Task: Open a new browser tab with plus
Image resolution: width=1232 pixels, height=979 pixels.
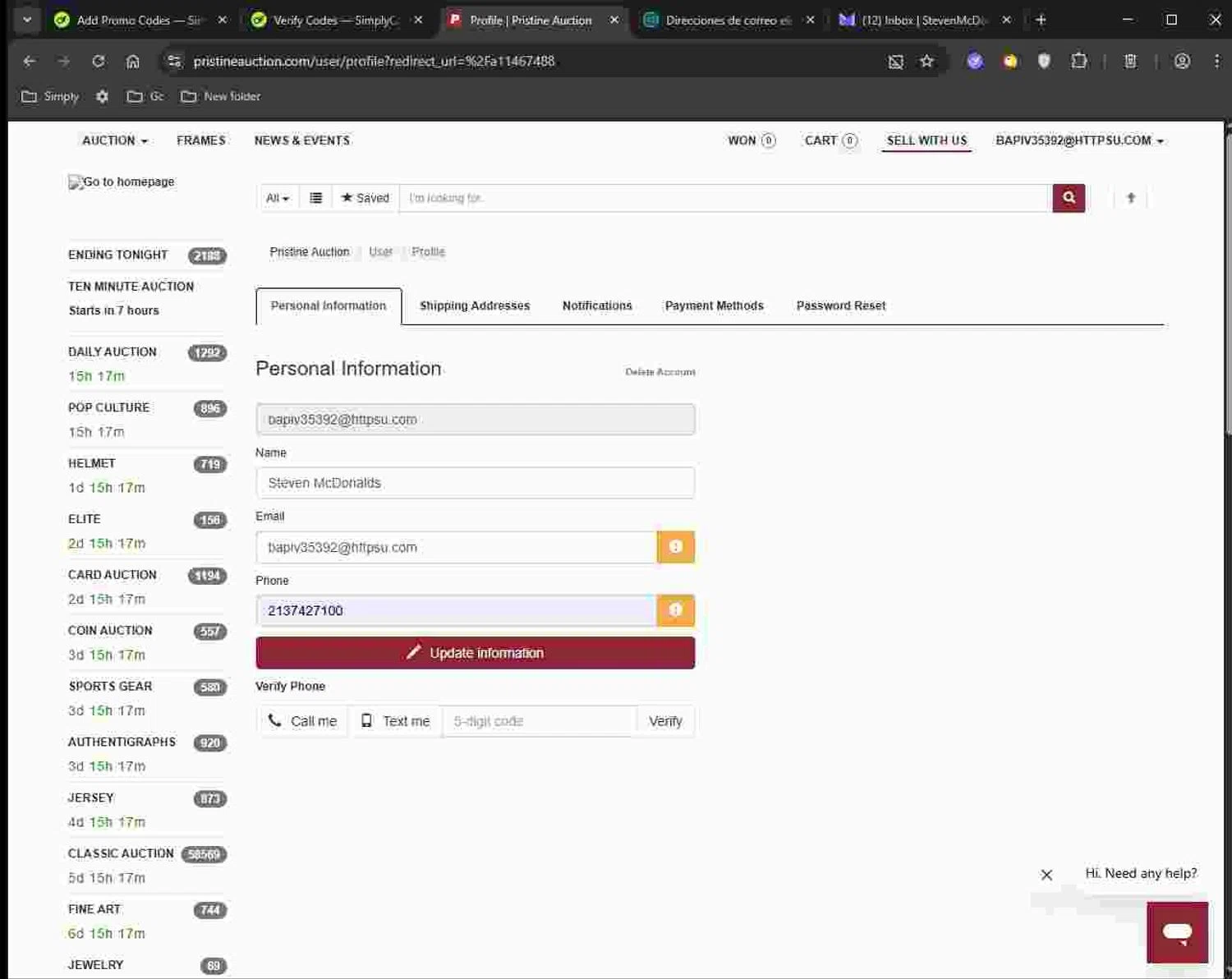Action: click(1041, 20)
